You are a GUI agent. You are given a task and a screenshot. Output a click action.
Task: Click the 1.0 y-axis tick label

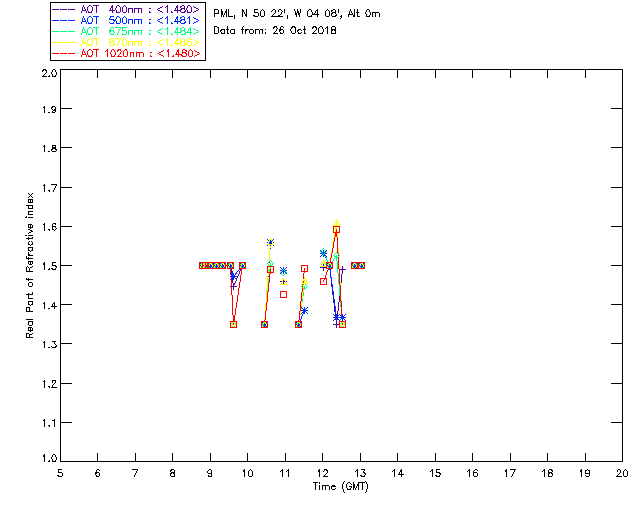(x=49, y=458)
